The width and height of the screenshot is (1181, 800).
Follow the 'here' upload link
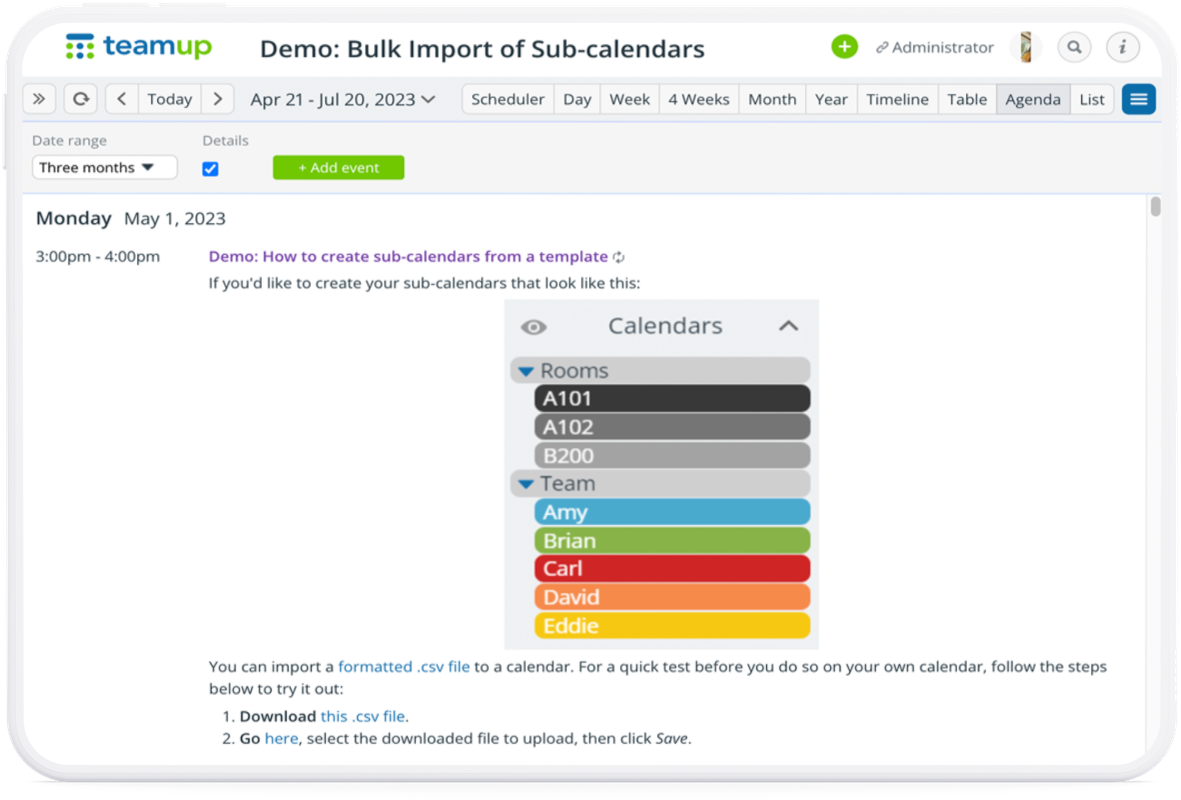[281, 739]
